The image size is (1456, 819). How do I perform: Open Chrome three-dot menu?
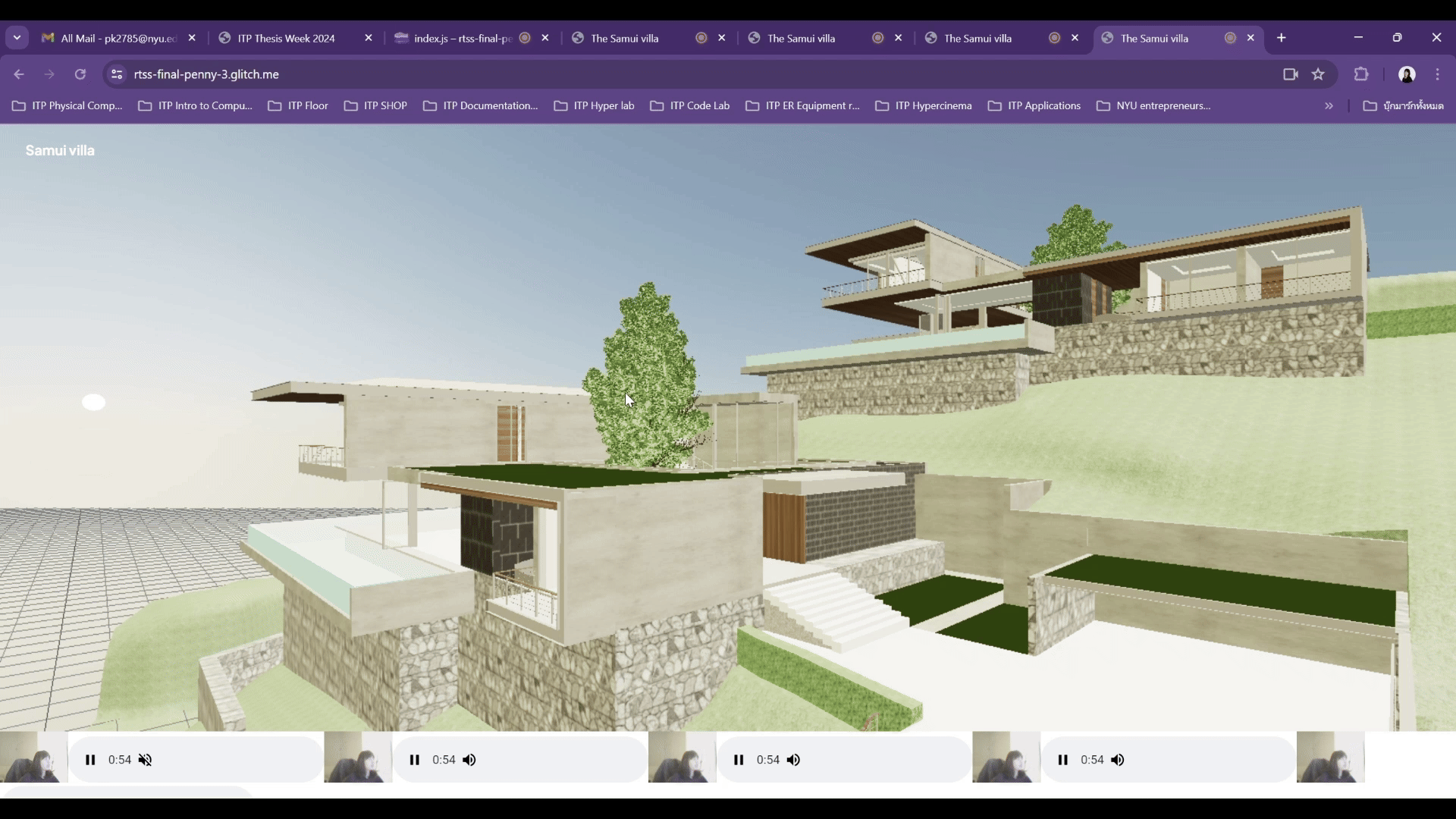(1437, 74)
